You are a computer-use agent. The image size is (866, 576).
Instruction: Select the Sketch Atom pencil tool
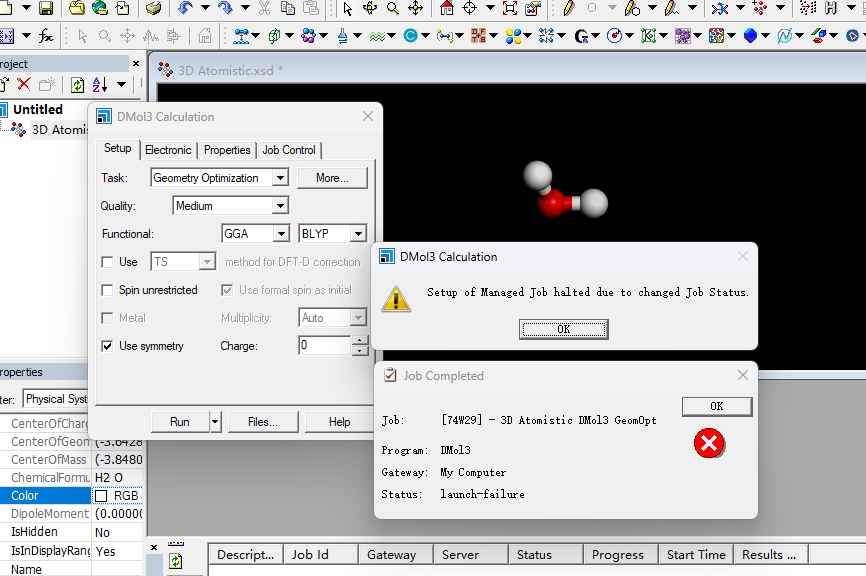pos(568,9)
